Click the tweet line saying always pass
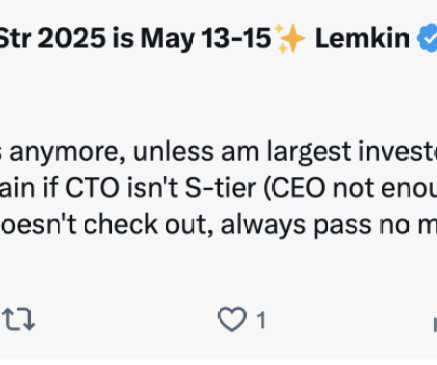 coord(218,225)
